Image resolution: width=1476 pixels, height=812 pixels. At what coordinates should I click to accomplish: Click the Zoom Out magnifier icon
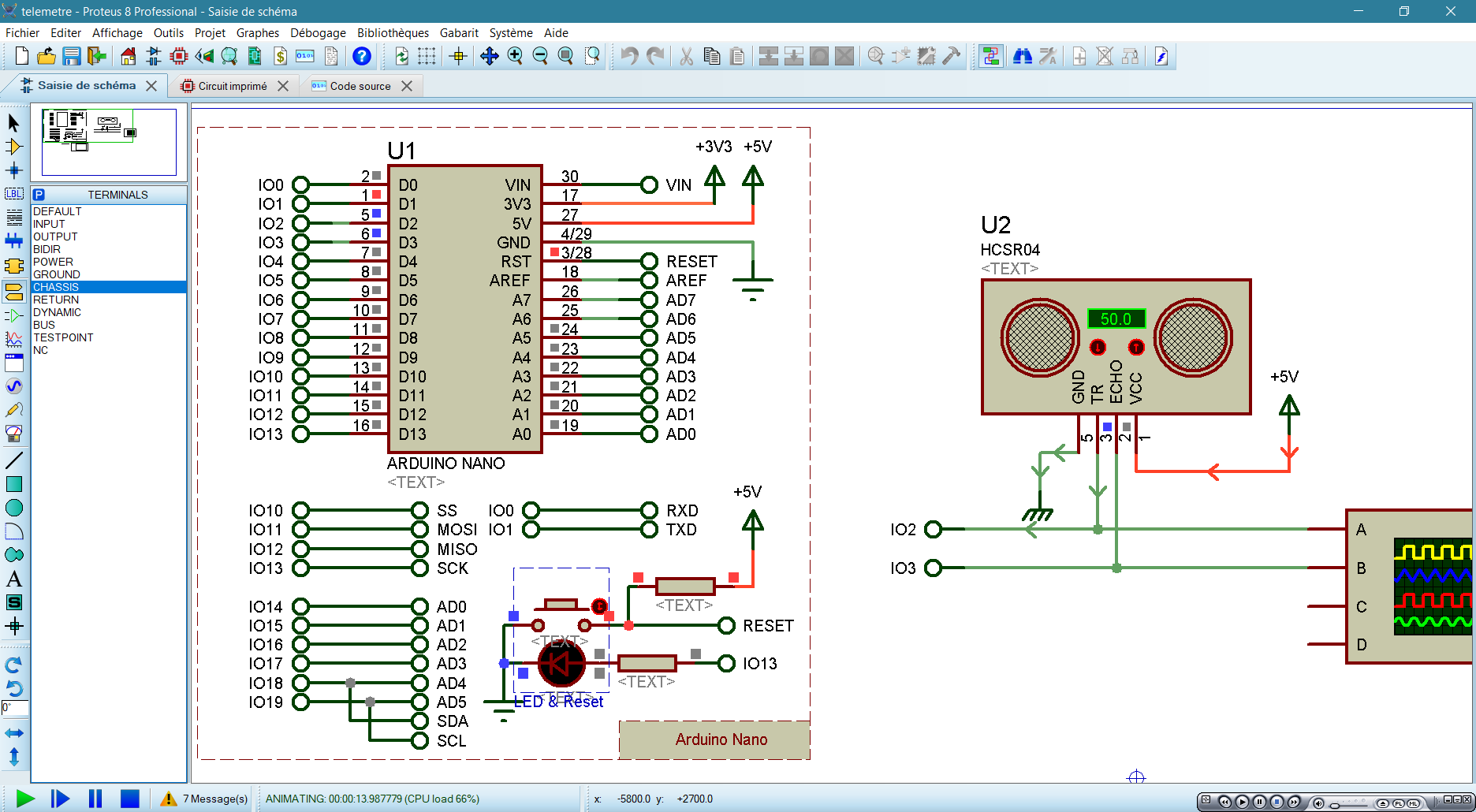(540, 56)
